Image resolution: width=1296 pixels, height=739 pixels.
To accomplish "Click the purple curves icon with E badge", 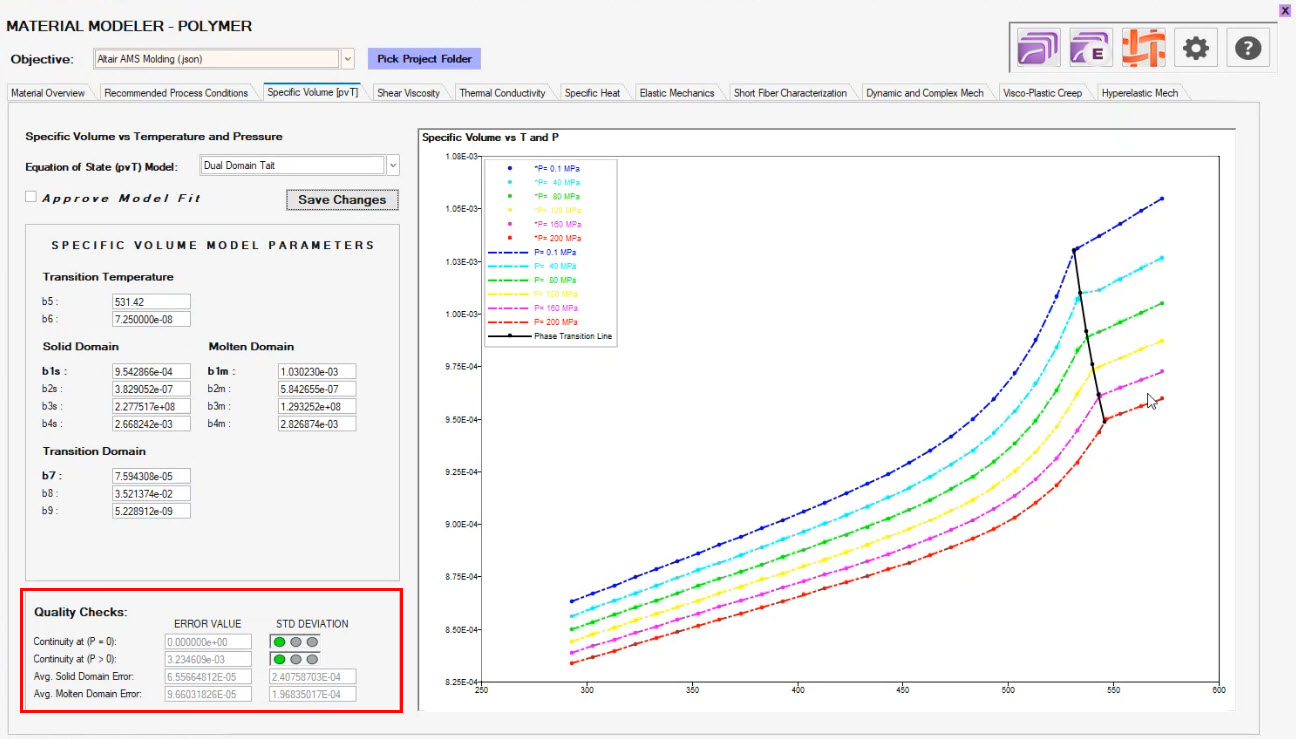I will [1090, 48].
